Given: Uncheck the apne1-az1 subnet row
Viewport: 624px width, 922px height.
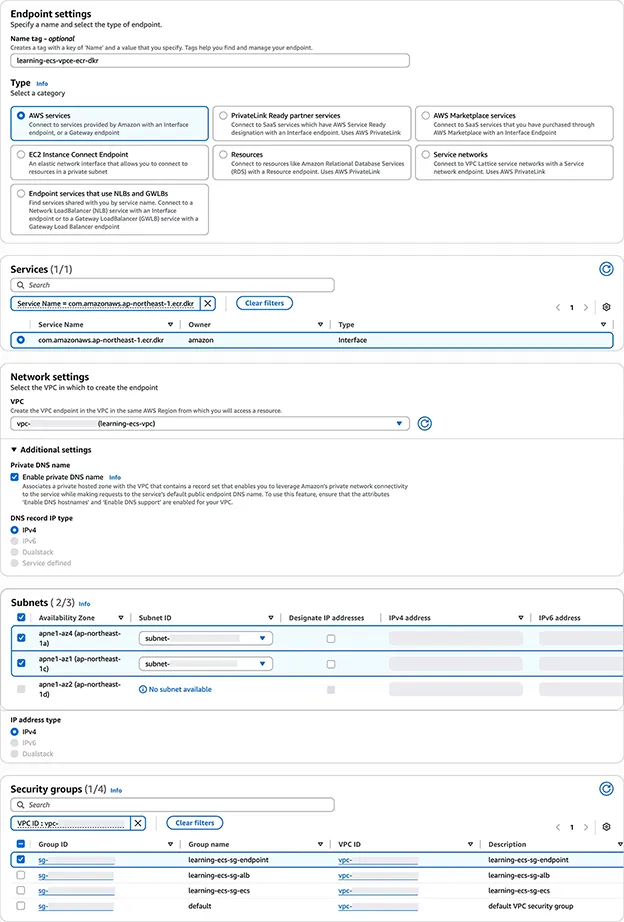Looking at the screenshot, I should [21, 663].
